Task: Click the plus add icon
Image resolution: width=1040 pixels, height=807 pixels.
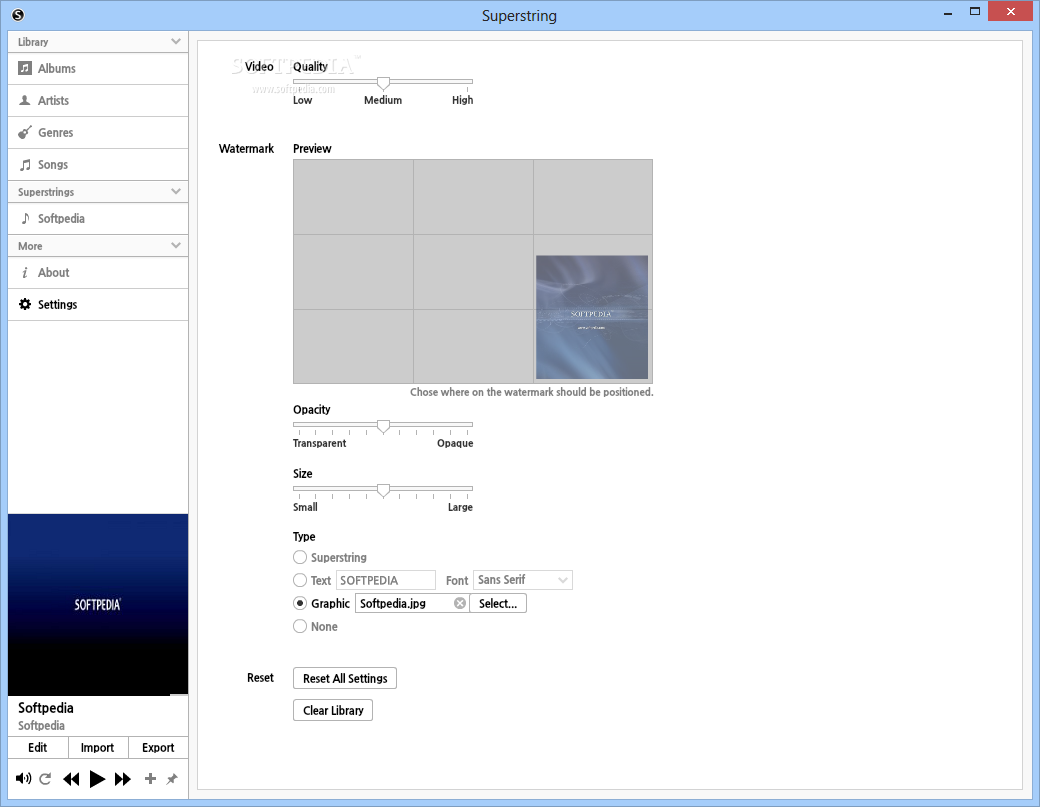Action: [x=151, y=778]
